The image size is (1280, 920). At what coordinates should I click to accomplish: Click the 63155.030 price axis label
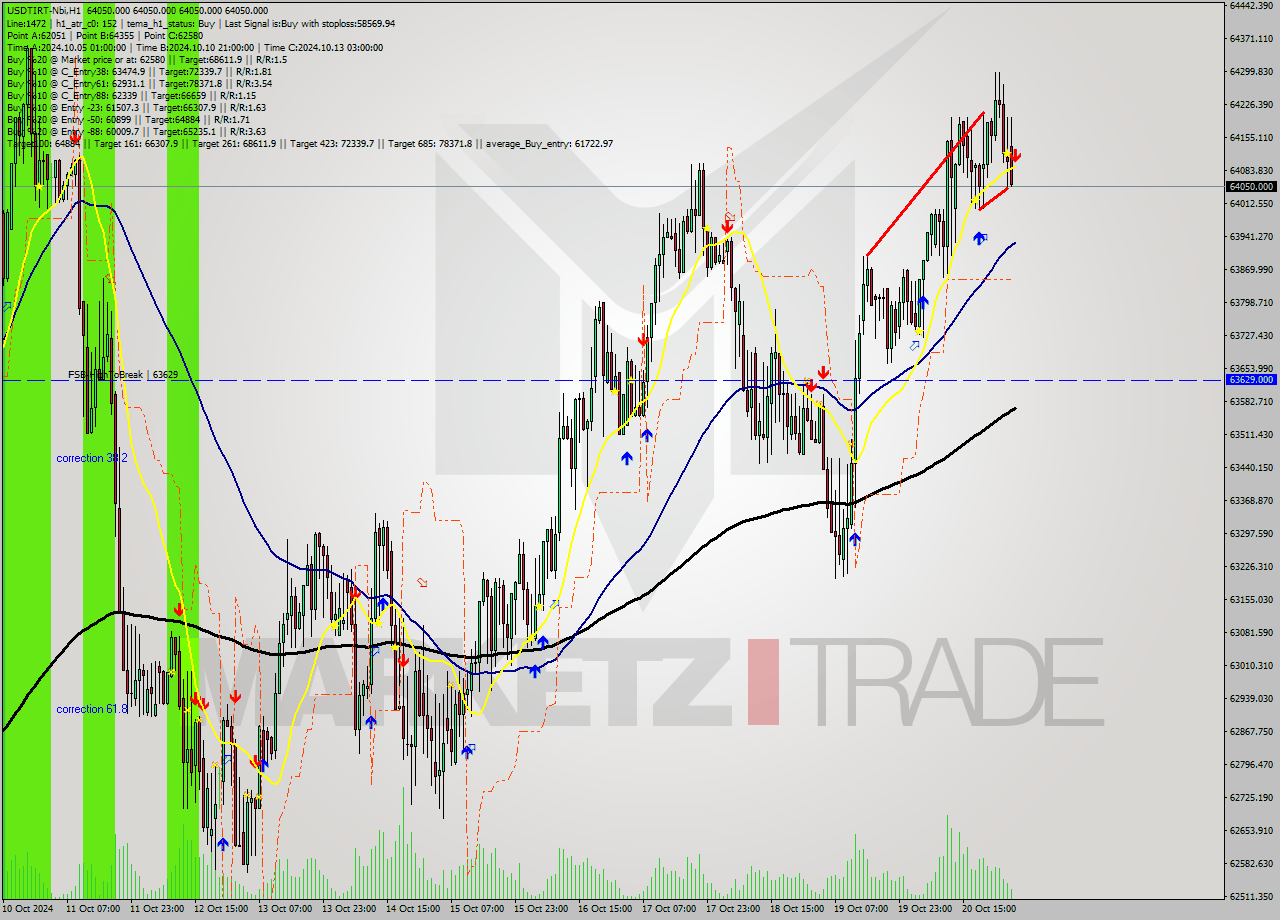point(1251,599)
